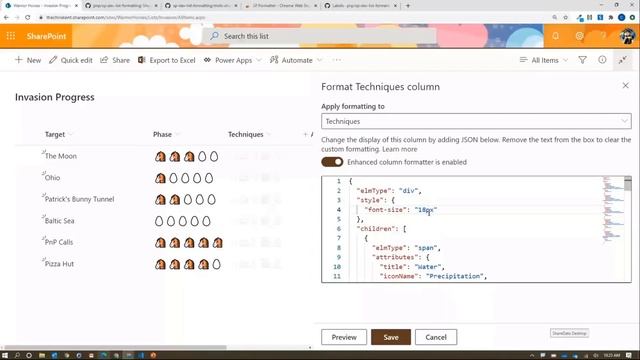This screenshot has height=360, width=640.
Task: Open Quick edit mode
Action: tap(71, 60)
